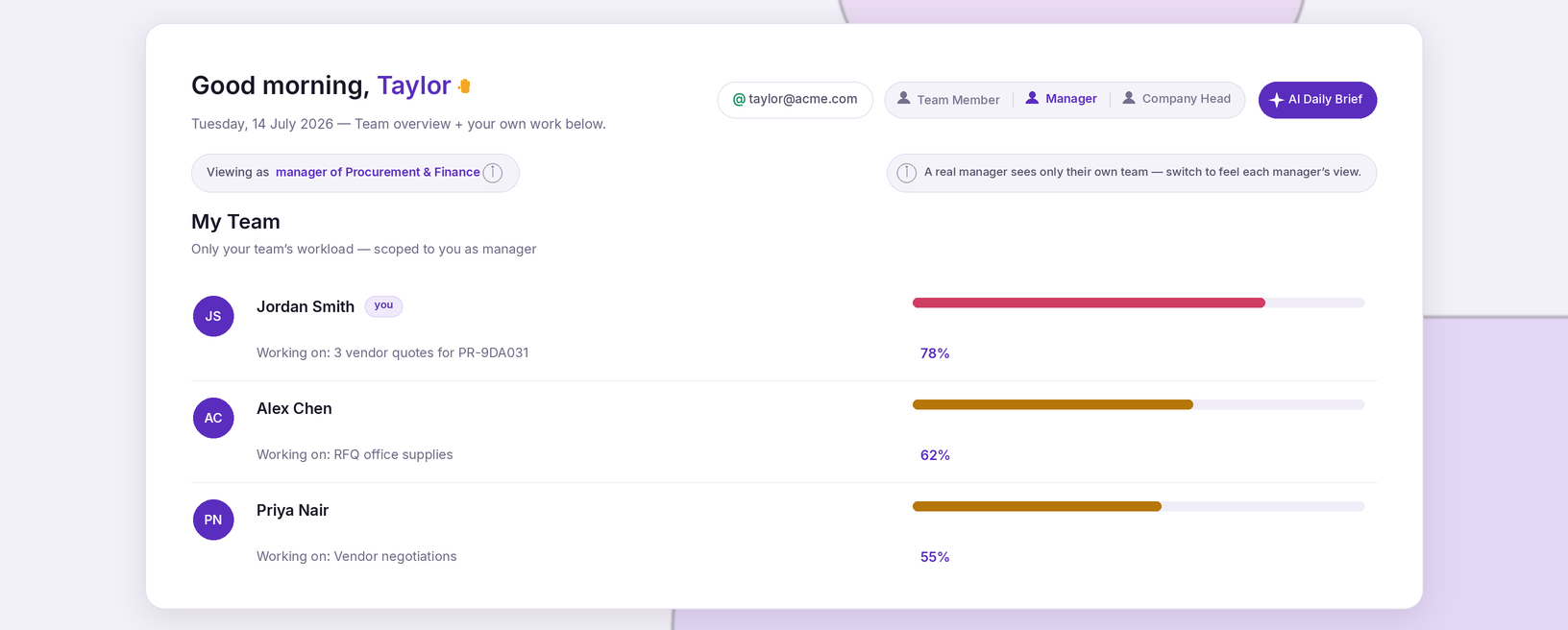Click the waving hand emoji beside Taylor
The height and width of the screenshot is (630, 1568).
[x=465, y=86]
